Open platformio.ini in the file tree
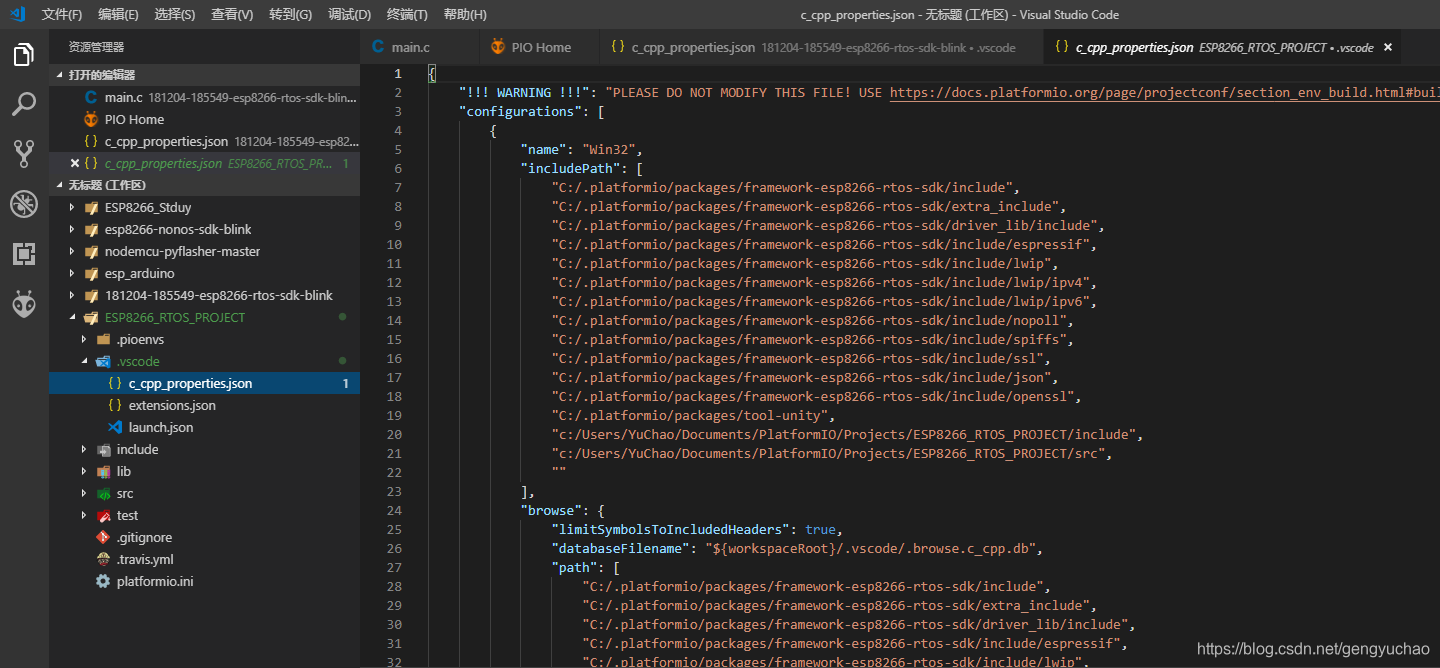The height and width of the screenshot is (668, 1440). pos(155,581)
